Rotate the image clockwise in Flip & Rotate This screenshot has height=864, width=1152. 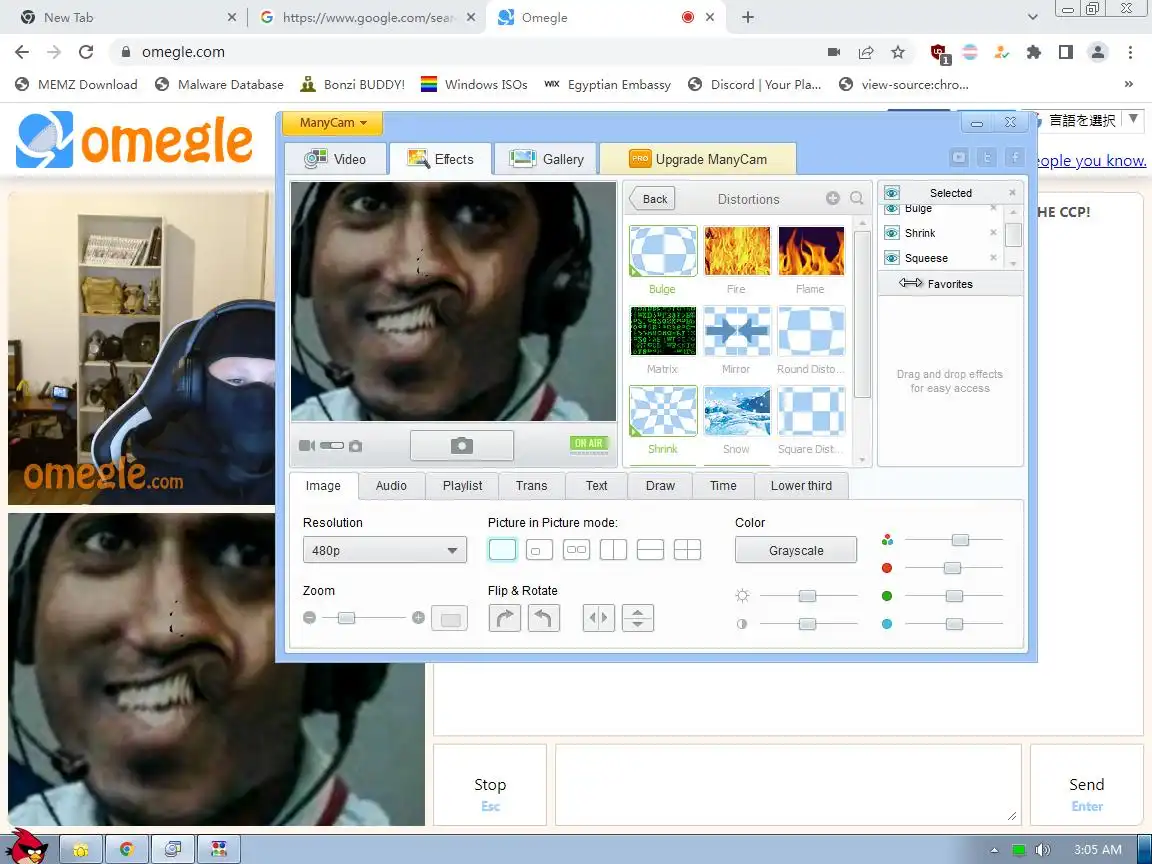[x=505, y=618]
